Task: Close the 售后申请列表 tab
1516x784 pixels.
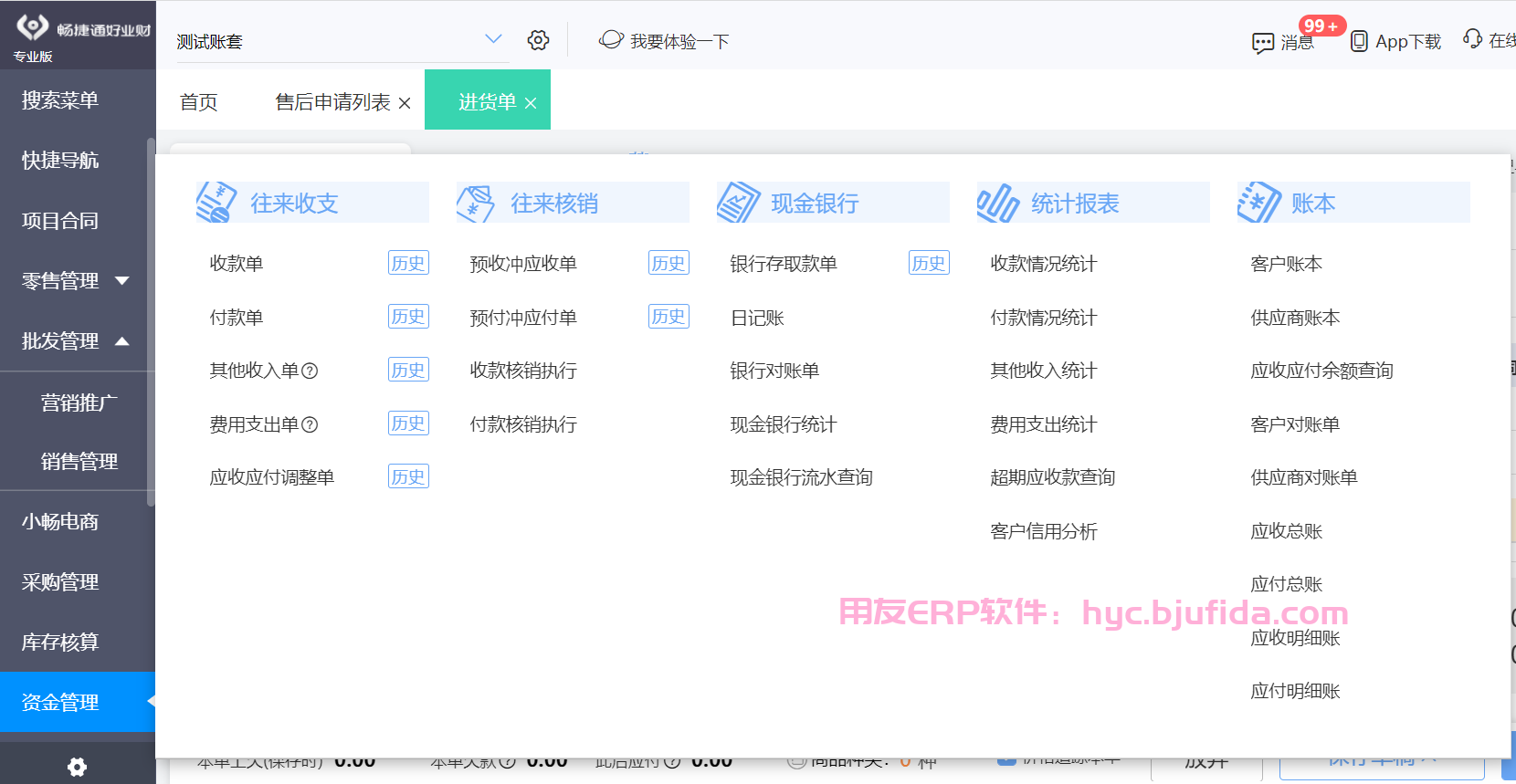Action: (405, 103)
